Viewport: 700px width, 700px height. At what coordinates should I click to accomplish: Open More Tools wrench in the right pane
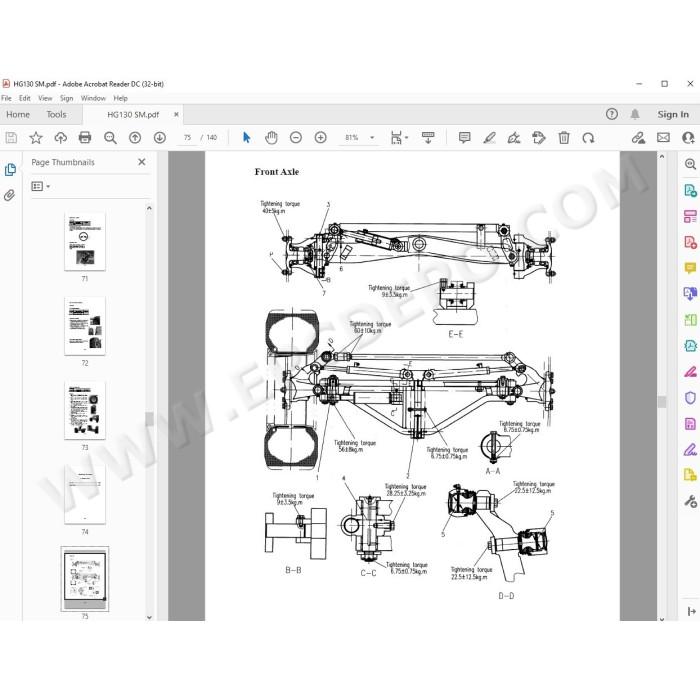pyautogui.click(x=690, y=502)
